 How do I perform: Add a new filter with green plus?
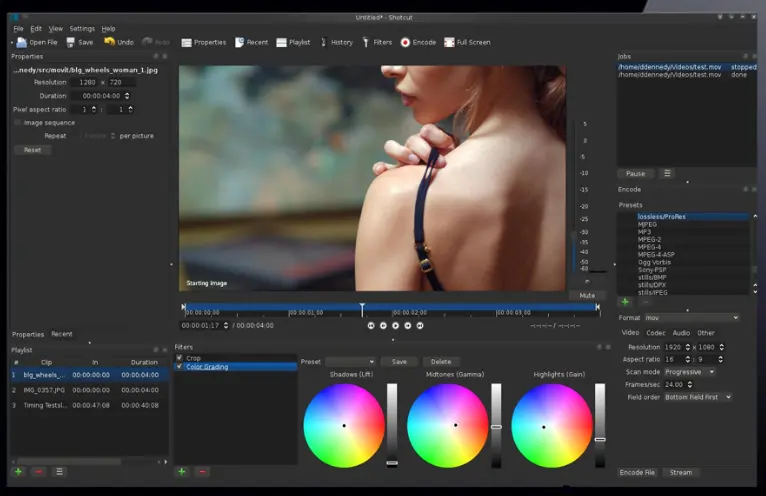coord(182,471)
